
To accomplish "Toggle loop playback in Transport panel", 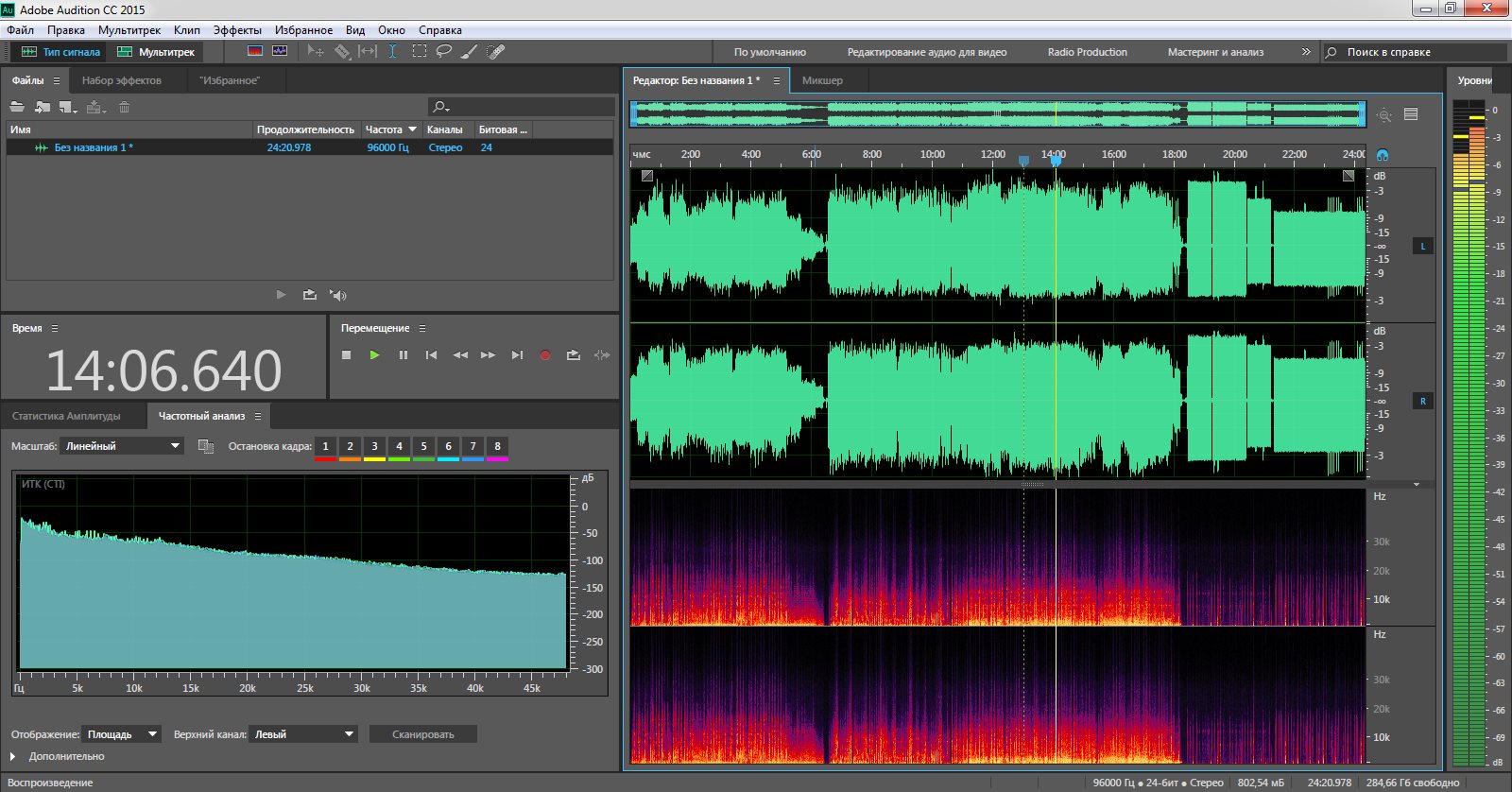I will click(573, 355).
